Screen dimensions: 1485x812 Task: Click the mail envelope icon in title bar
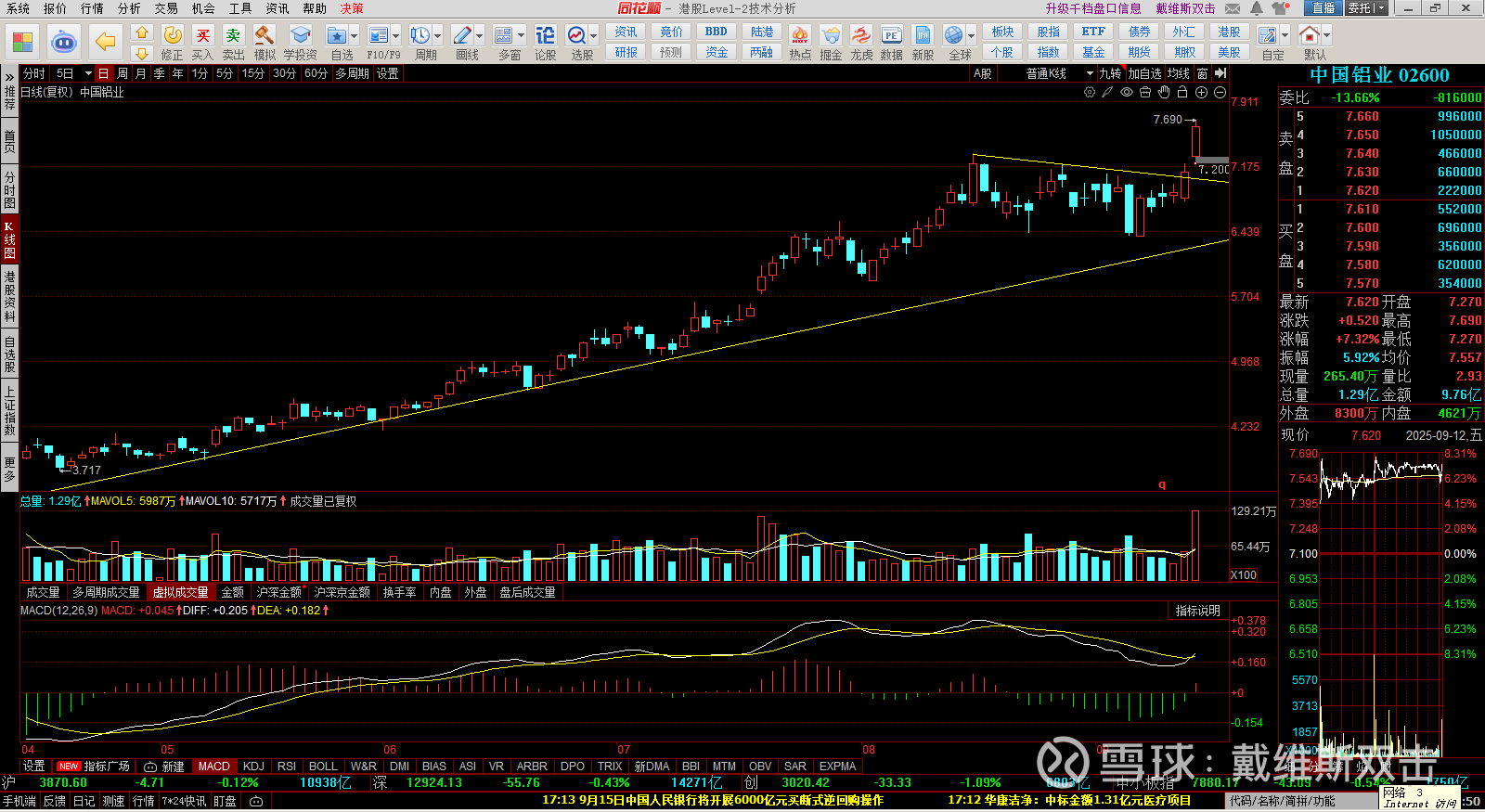tap(1233, 8)
